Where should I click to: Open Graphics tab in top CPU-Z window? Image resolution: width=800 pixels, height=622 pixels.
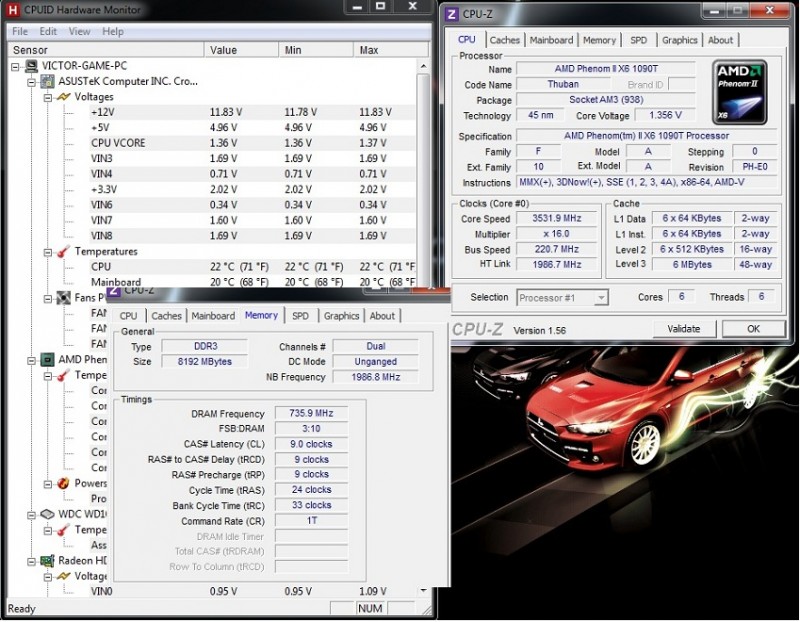pyautogui.click(x=680, y=40)
